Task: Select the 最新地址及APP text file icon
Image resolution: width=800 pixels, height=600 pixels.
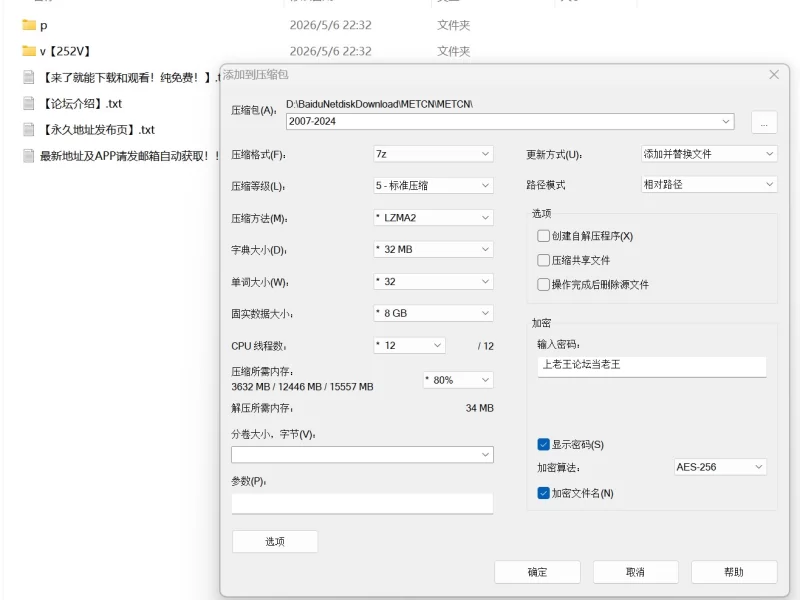Action: point(29,156)
